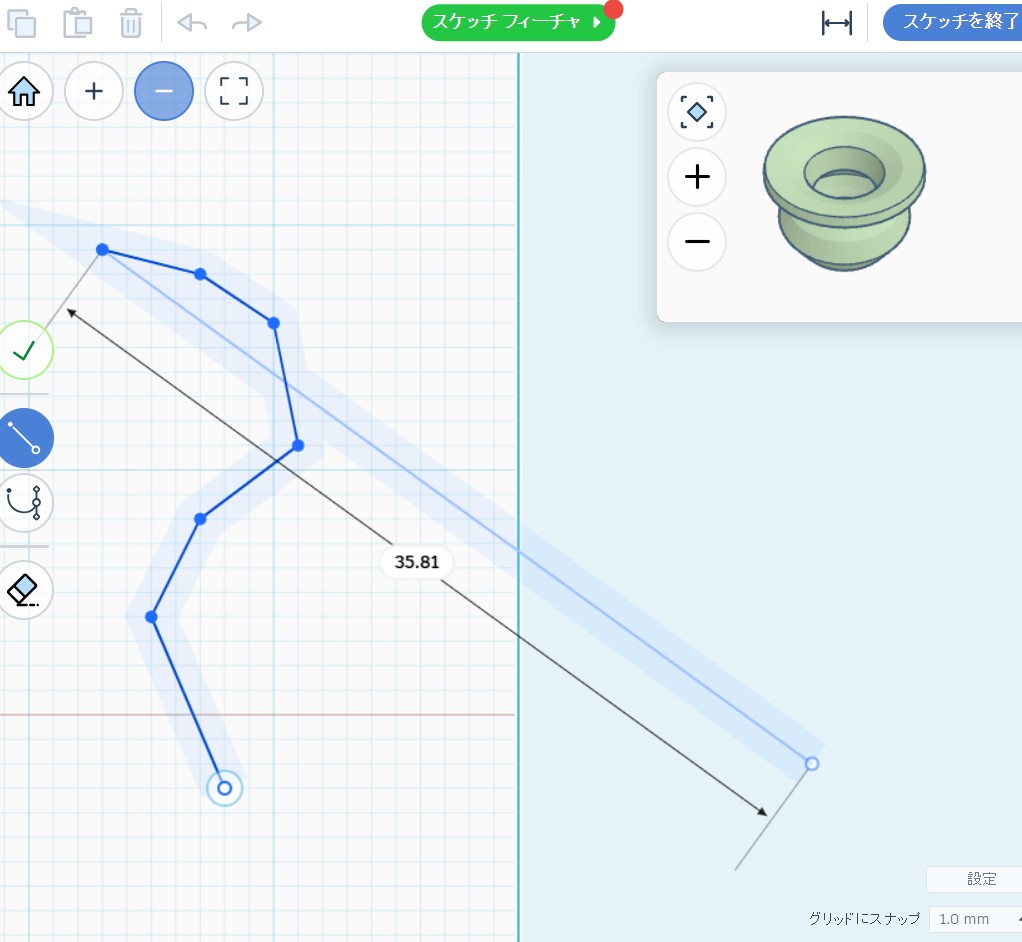Zoom in on the sketch canvas
The height and width of the screenshot is (942, 1022).
pos(94,91)
